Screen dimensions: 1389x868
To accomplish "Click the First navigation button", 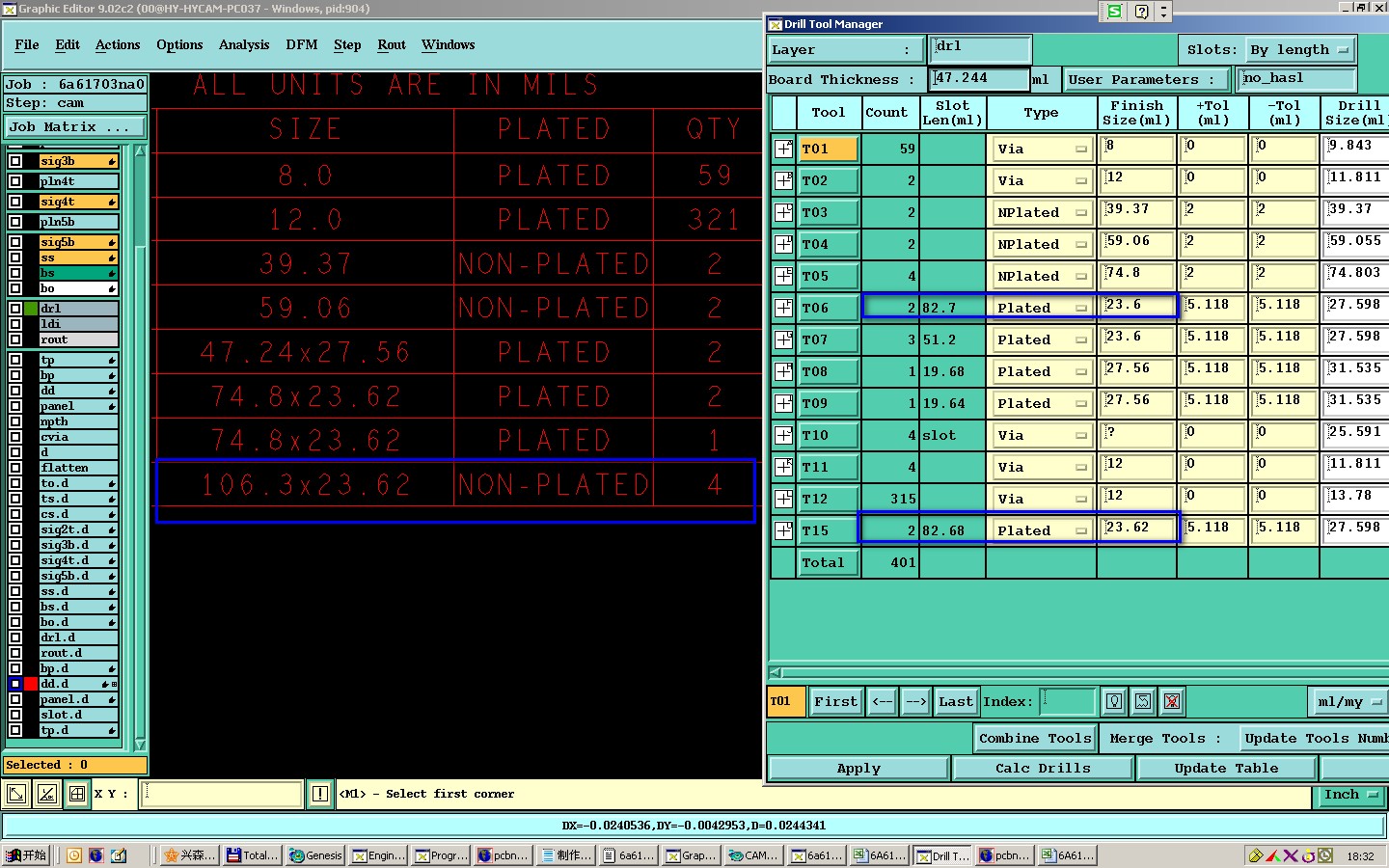I will click(835, 701).
